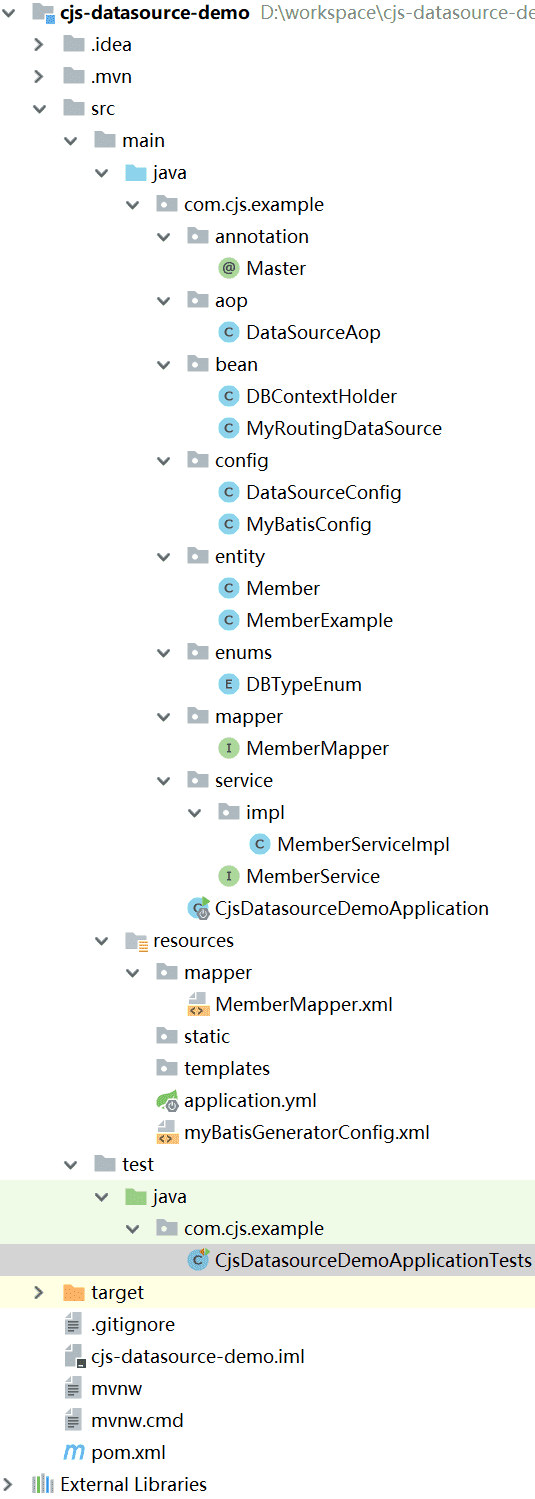535x1499 pixels.
Task: Click the application.yml Spring config icon
Action: [167, 1100]
